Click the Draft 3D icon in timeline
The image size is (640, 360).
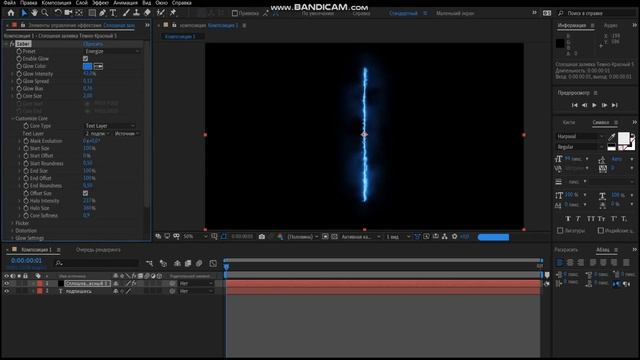coord(163,263)
